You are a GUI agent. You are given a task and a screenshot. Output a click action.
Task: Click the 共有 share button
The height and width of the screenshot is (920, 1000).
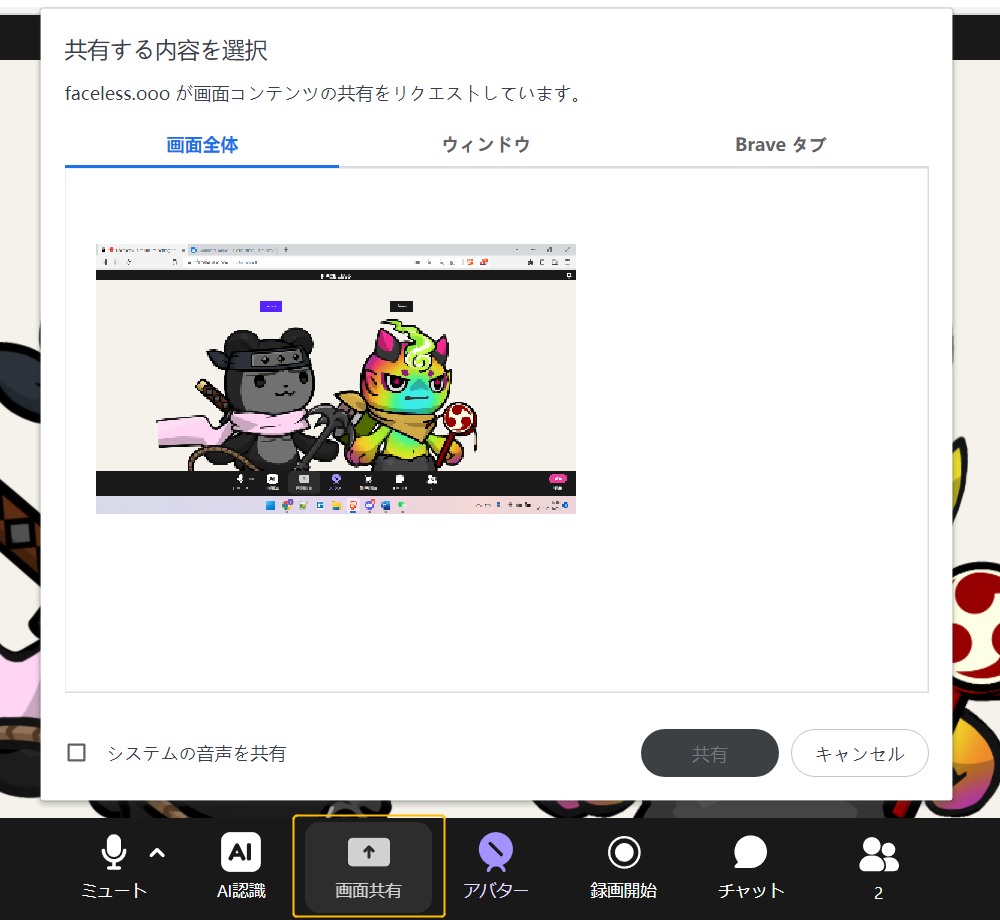coord(709,753)
